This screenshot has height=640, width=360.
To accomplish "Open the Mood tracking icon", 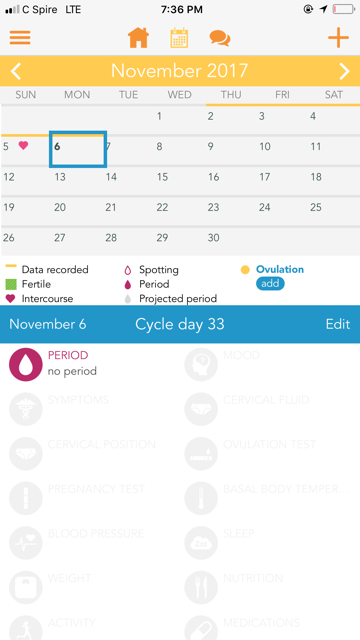I will (201, 364).
